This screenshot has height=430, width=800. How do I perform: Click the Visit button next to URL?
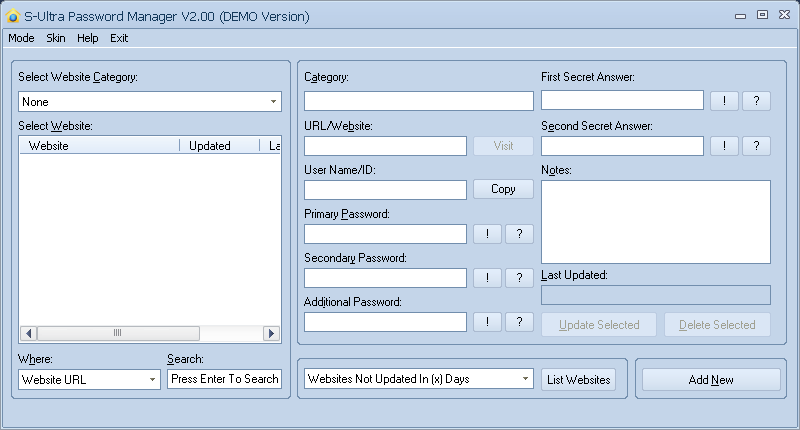click(504, 146)
